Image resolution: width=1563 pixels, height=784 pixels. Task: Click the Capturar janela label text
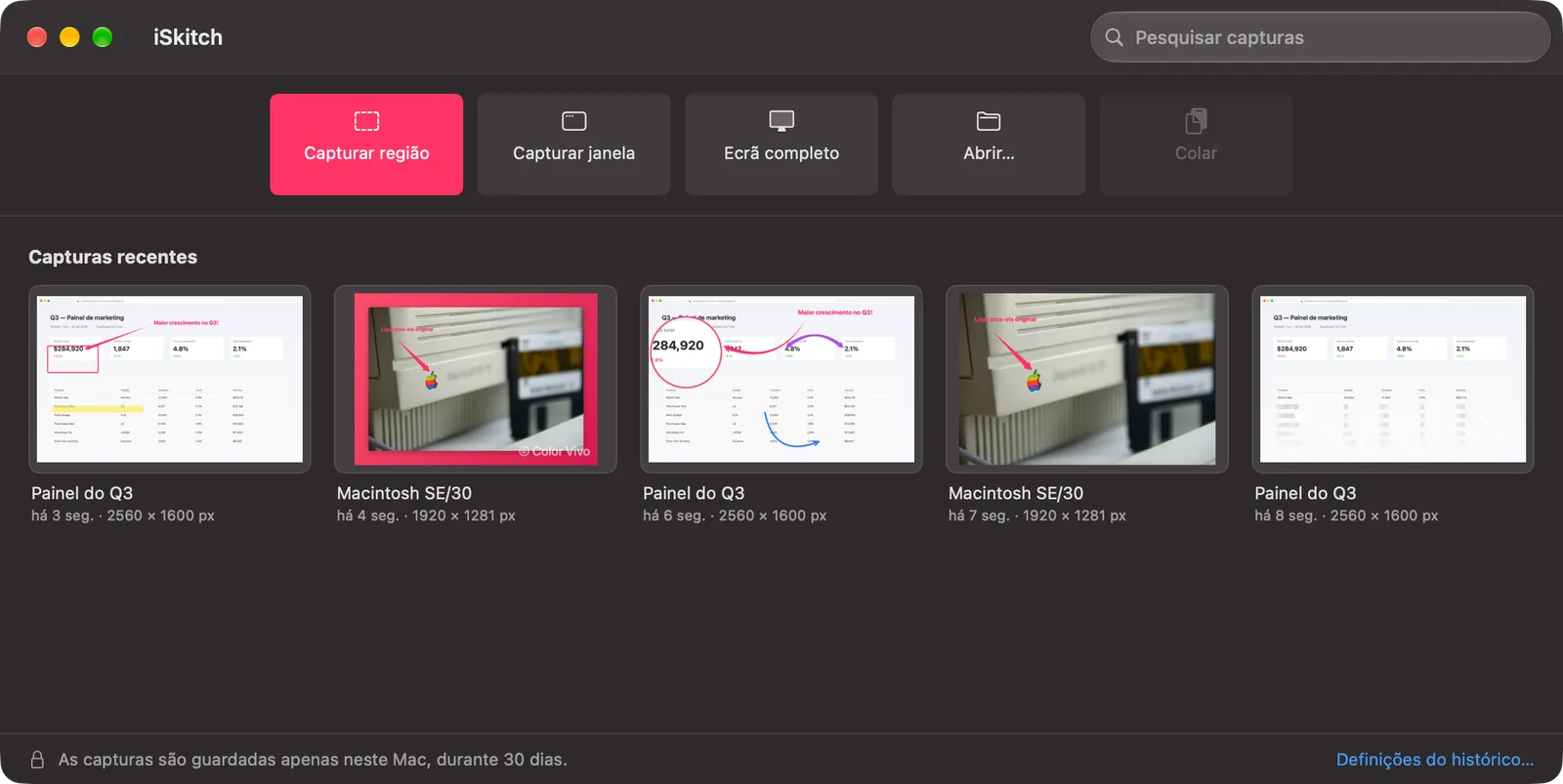click(574, 153)
